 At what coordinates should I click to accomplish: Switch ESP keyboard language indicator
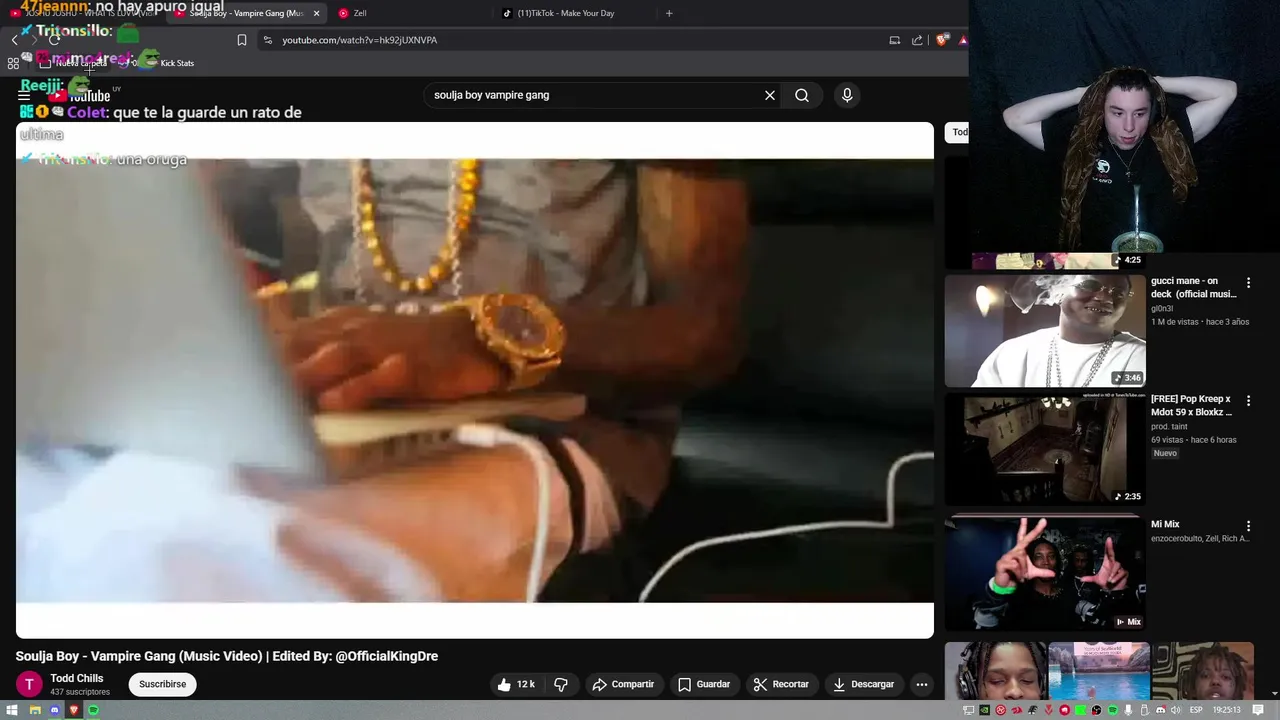pyautogui.click(x=1196, y=710)
